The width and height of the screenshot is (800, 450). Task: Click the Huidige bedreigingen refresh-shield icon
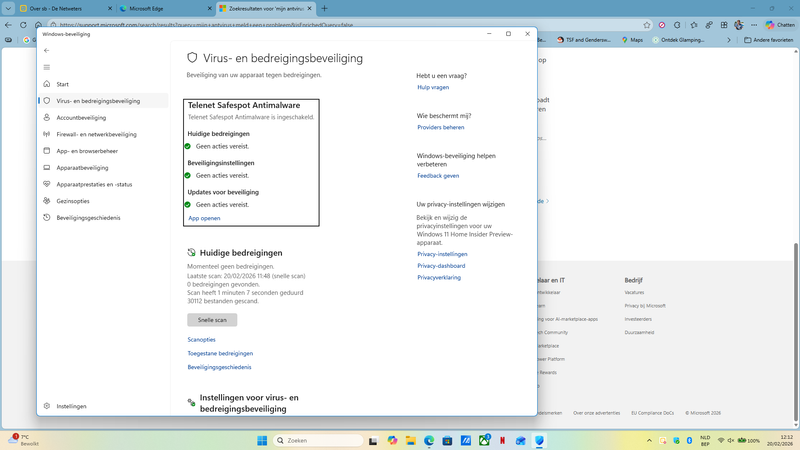tap(191, 253)
